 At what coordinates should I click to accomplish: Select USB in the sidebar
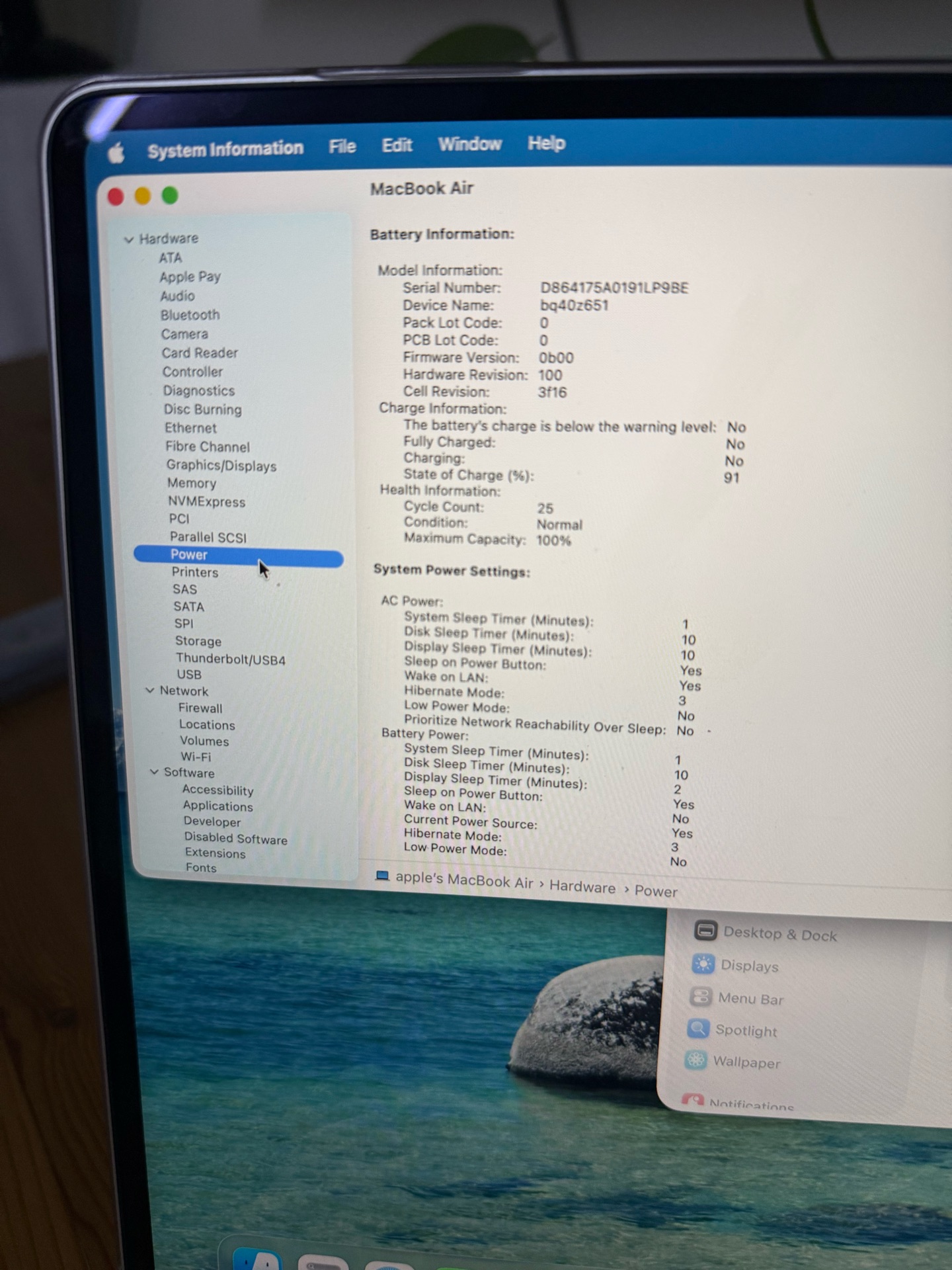coord(188,675)
